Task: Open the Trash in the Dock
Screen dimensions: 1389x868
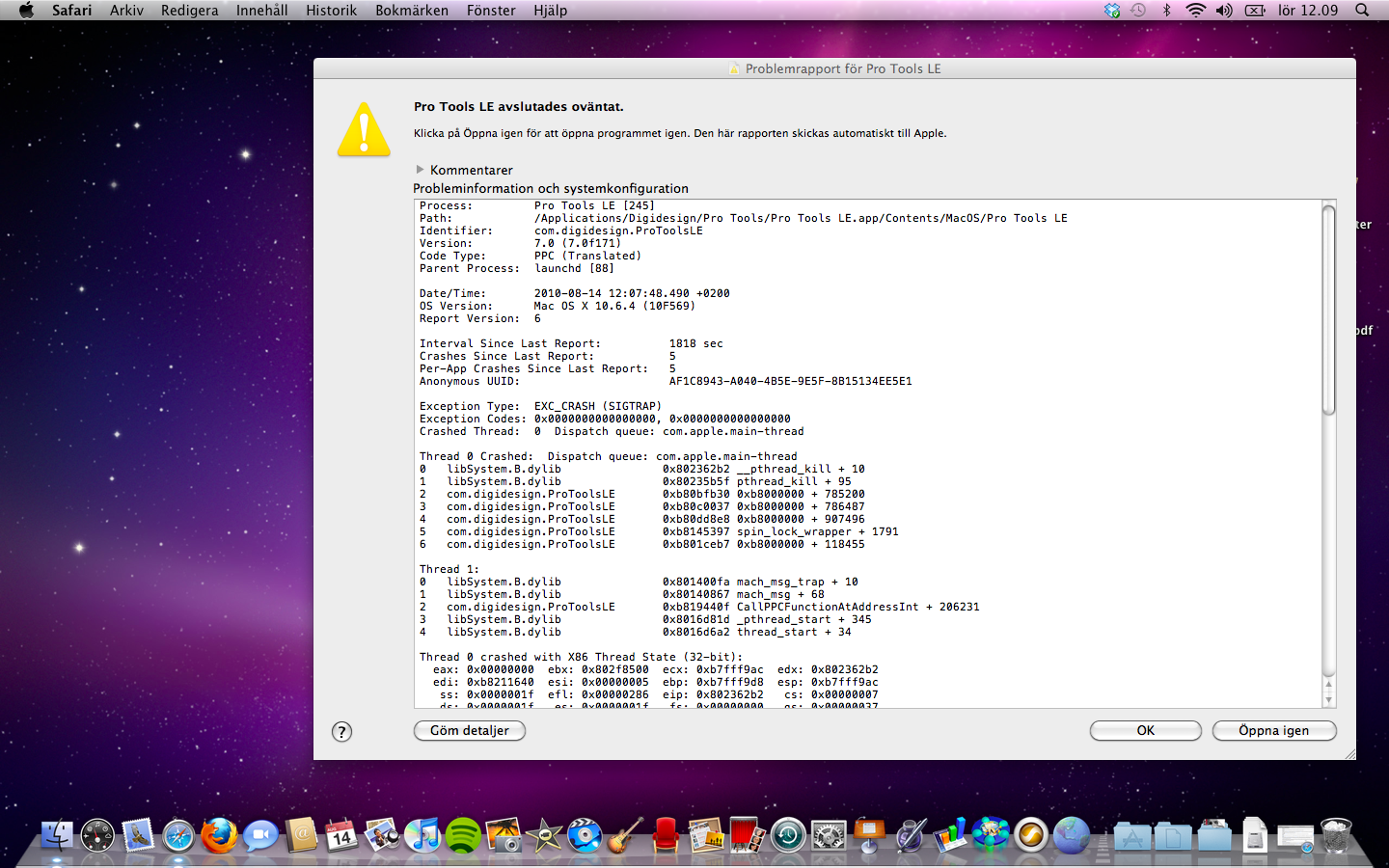Action: [1336, 835]
